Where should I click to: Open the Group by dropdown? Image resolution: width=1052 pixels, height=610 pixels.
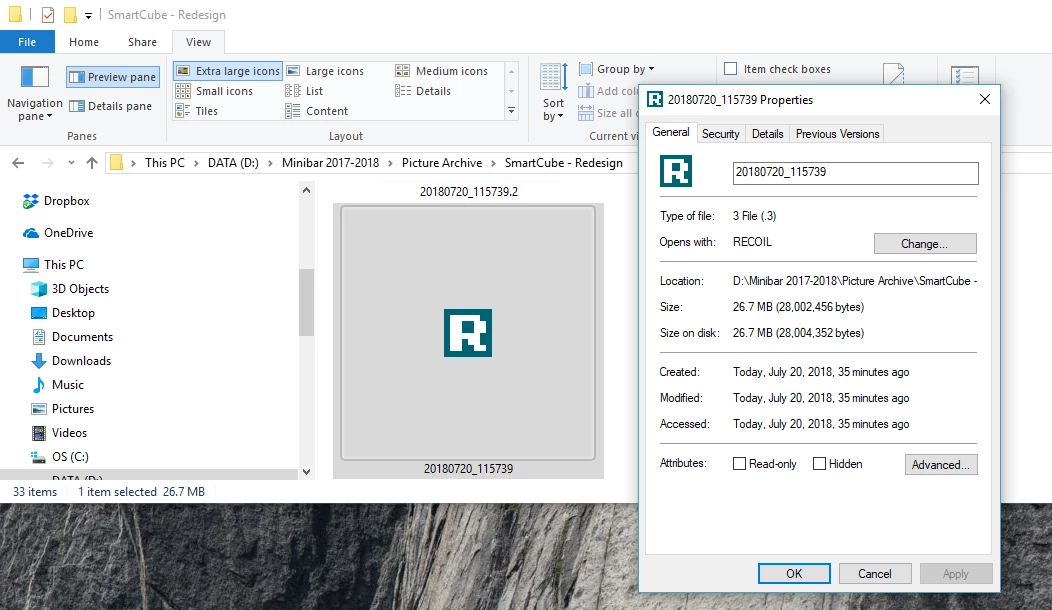[617, 69]
